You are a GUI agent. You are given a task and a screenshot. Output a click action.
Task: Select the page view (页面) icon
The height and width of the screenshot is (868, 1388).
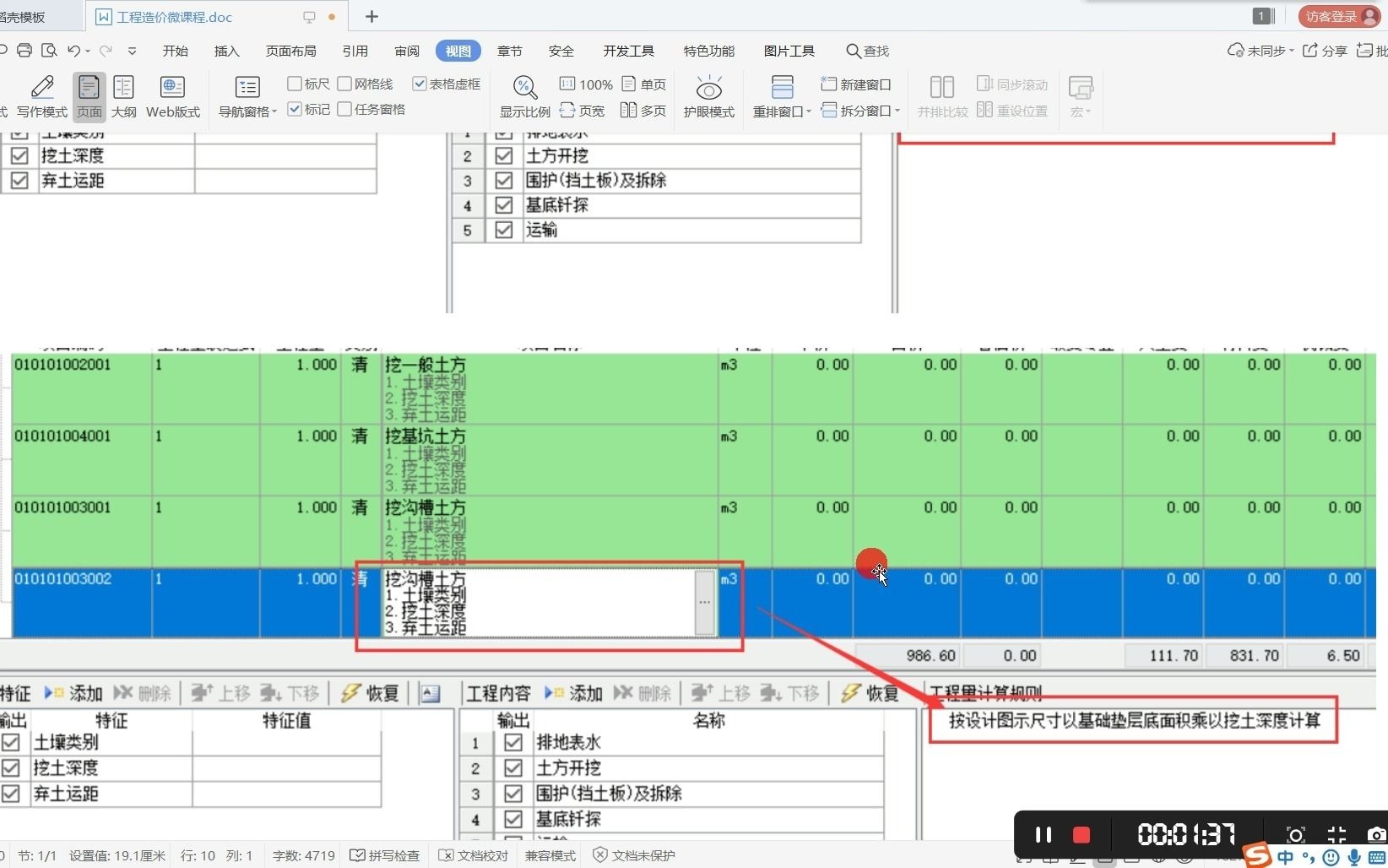coord(89,96)
